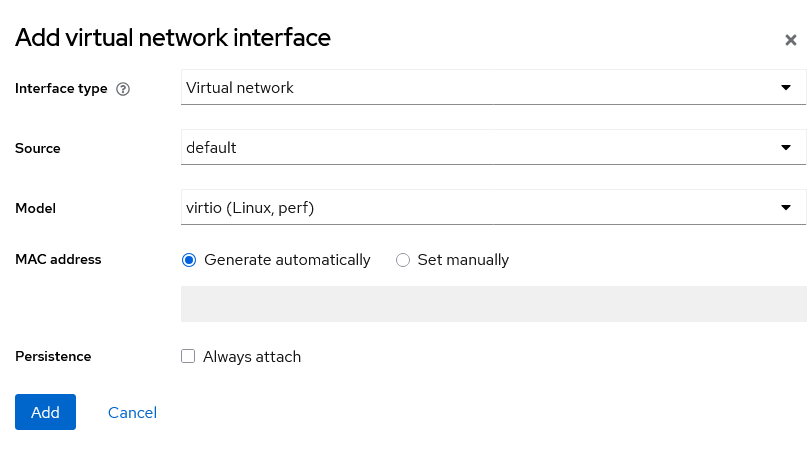
Task: Open the Virtual network interface type dropdown
Action: (480, 88)
